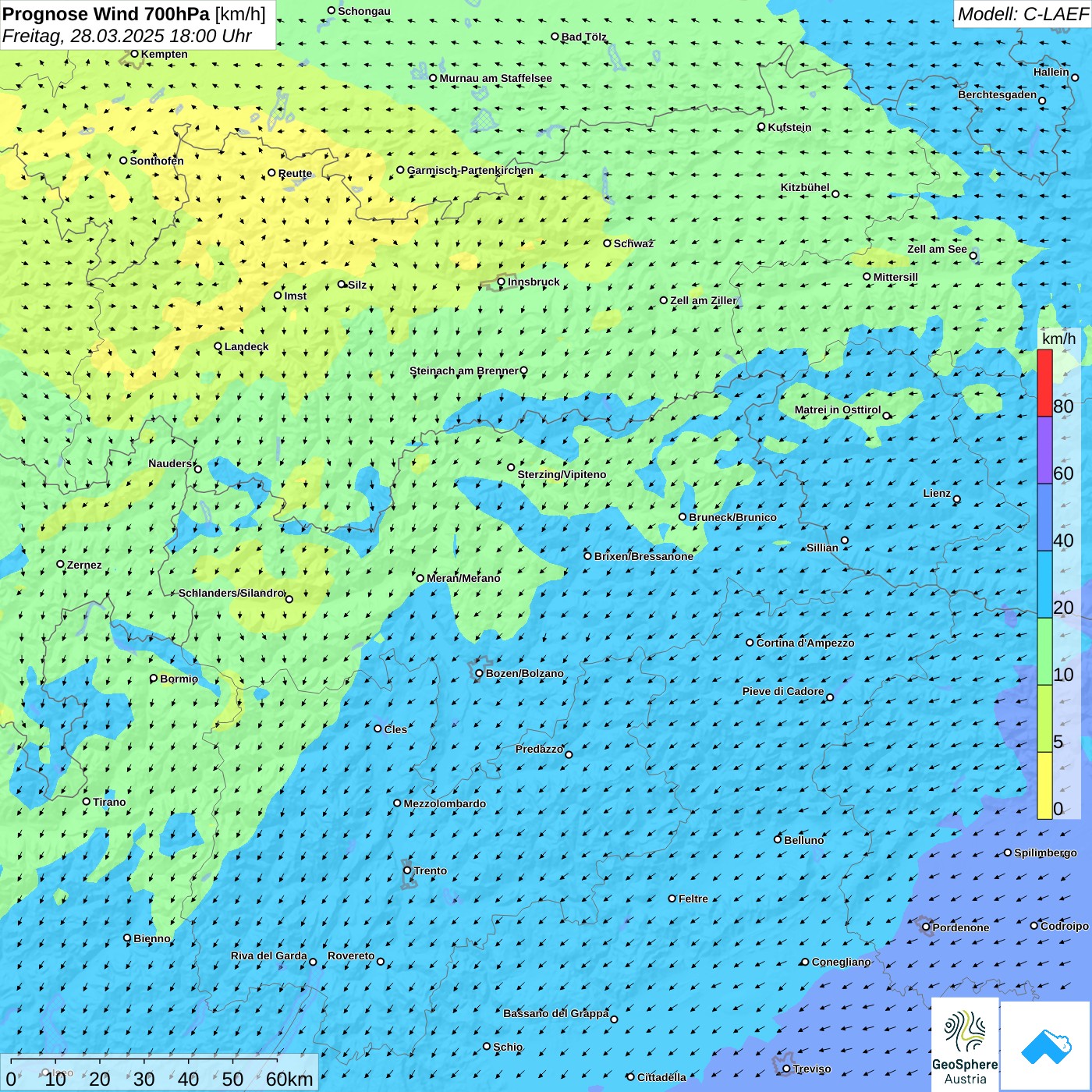Click the Bozen/Bolzano city label
The image size is (1092, 1092).
(525, 673)
